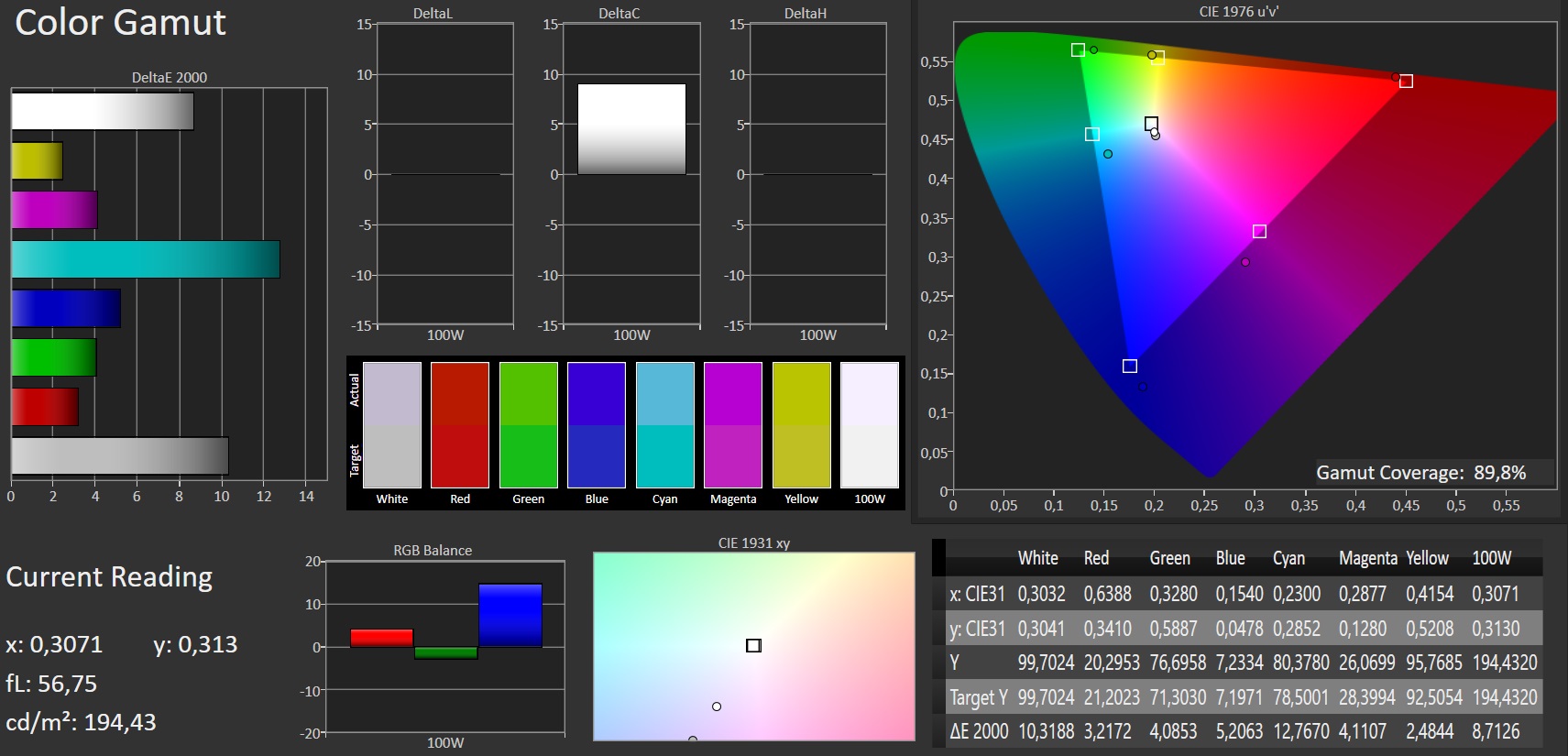Click the White column header in data table
Screen dimensions: 1568x756
1037,558
